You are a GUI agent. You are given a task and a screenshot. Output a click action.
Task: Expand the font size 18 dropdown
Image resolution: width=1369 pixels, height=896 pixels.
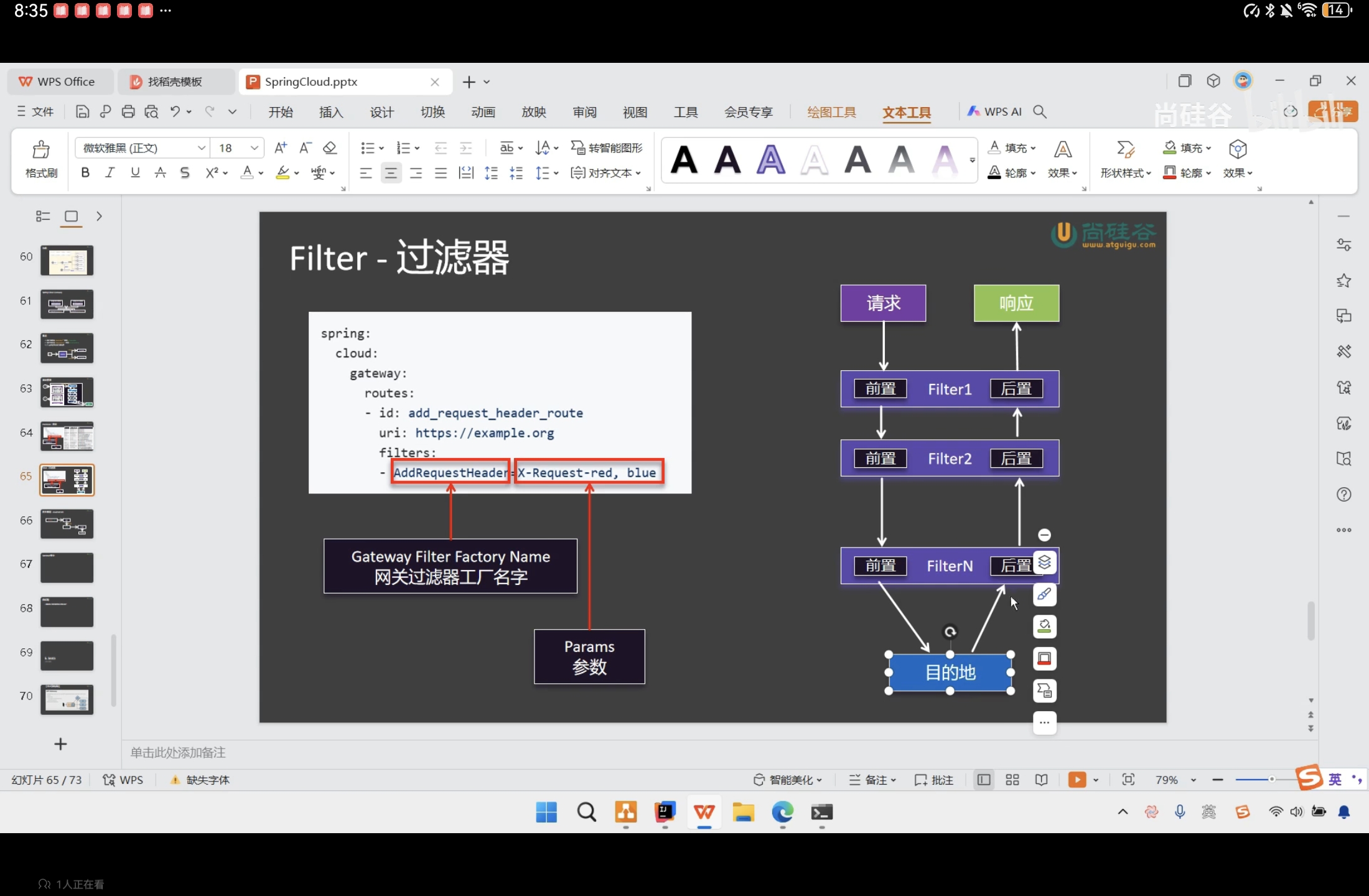coord(254,147)
